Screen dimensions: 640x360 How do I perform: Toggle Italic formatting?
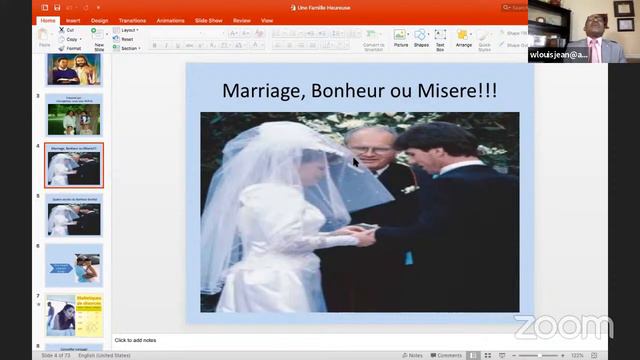point(166,45)
